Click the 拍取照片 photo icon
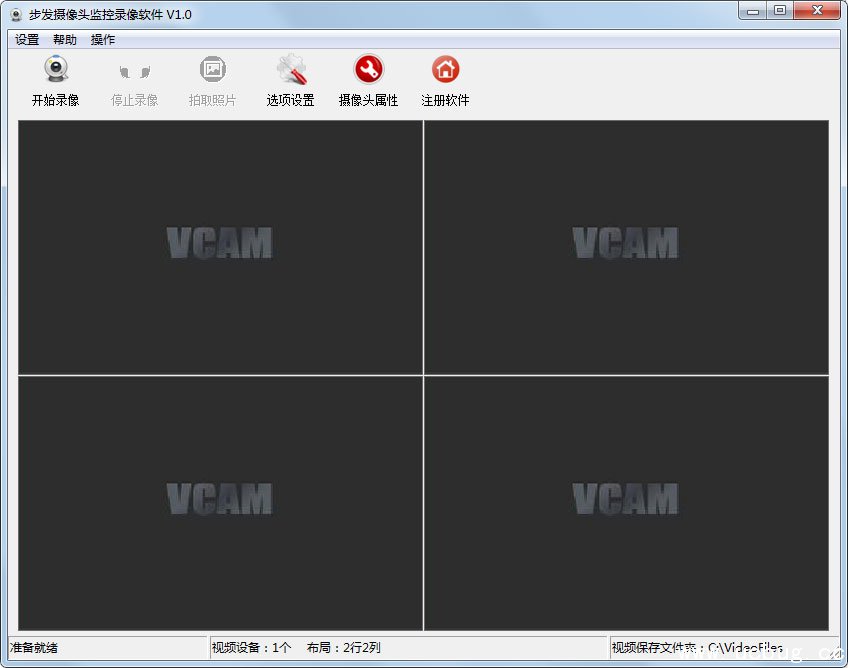This screenshot has height=668, width=848. point(213,69)
